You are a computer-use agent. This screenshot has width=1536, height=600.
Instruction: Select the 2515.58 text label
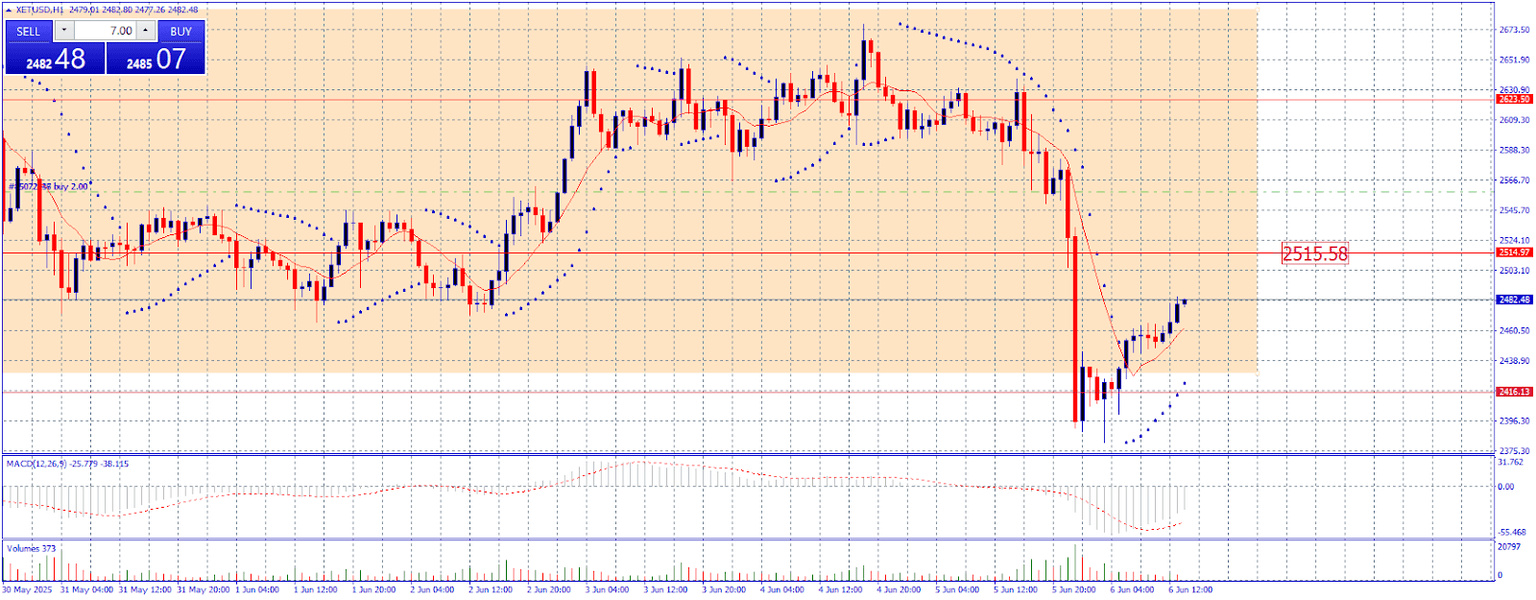point(1315,254)
